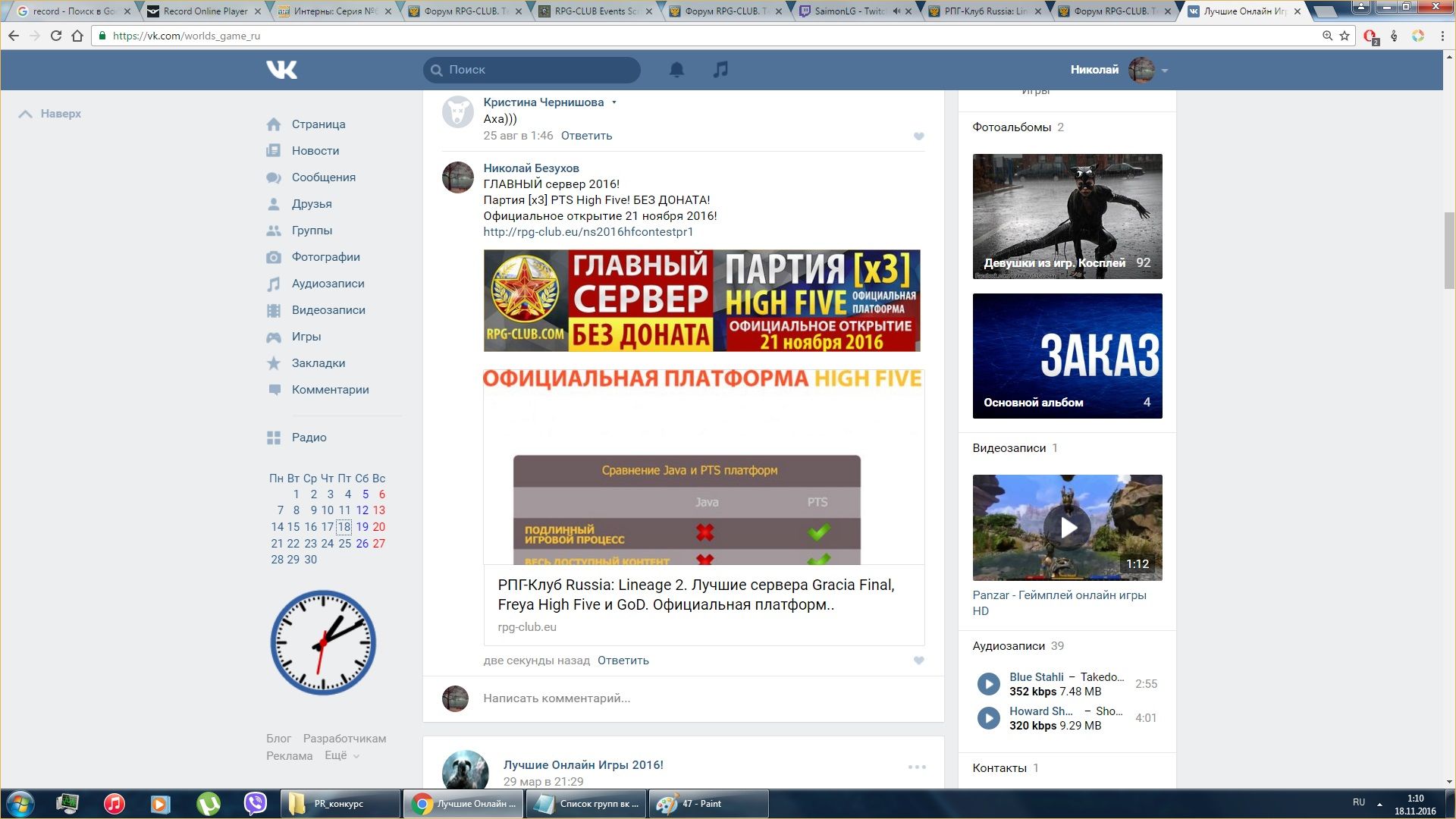Like Кристина Чернишова's comment heart

pos(918,136)
